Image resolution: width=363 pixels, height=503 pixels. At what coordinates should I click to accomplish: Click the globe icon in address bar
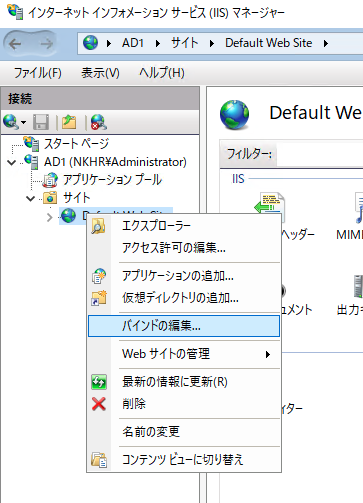[x=90, y=43]
